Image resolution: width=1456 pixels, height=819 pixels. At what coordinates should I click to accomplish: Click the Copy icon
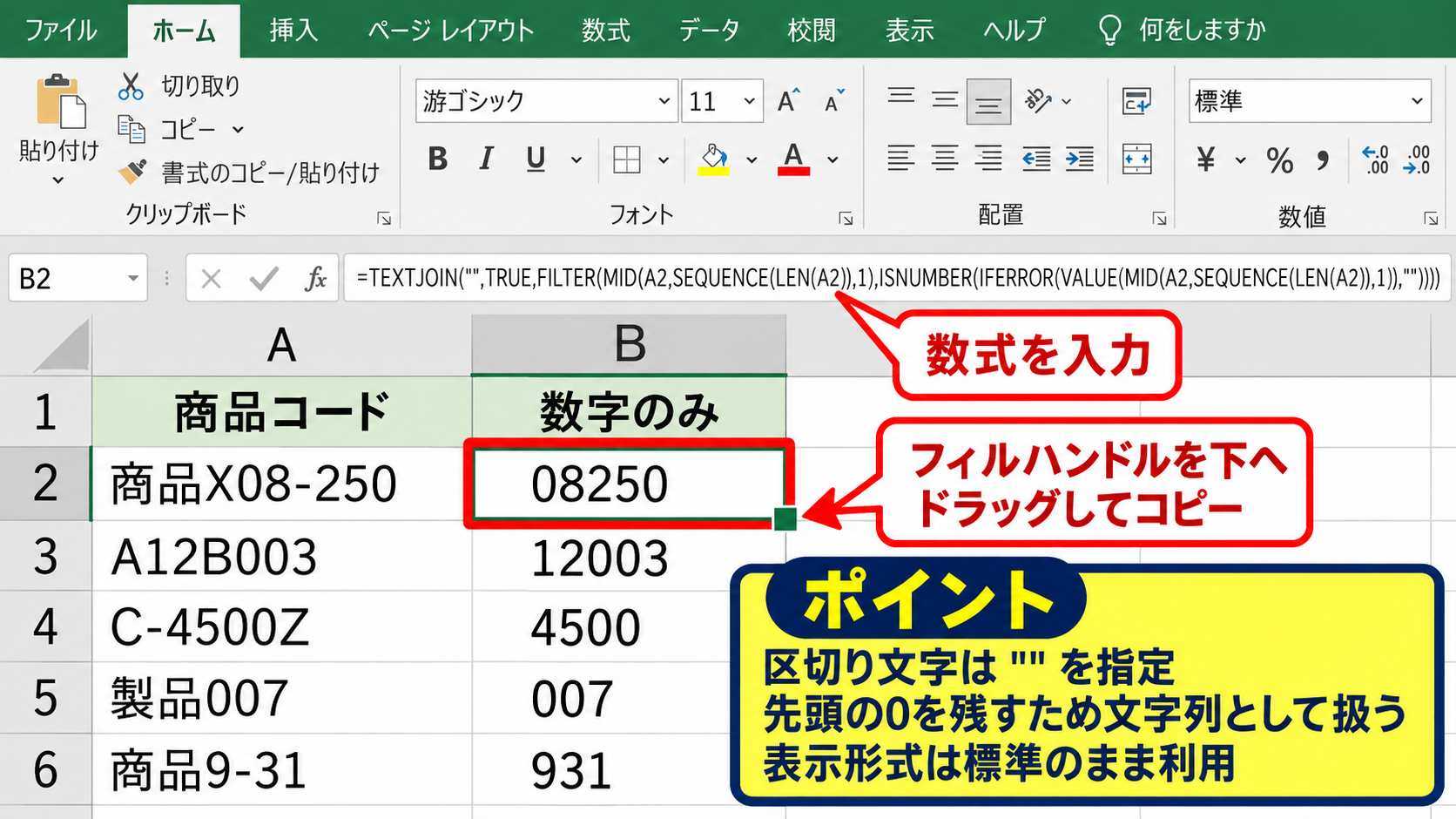tap(131, 129)
